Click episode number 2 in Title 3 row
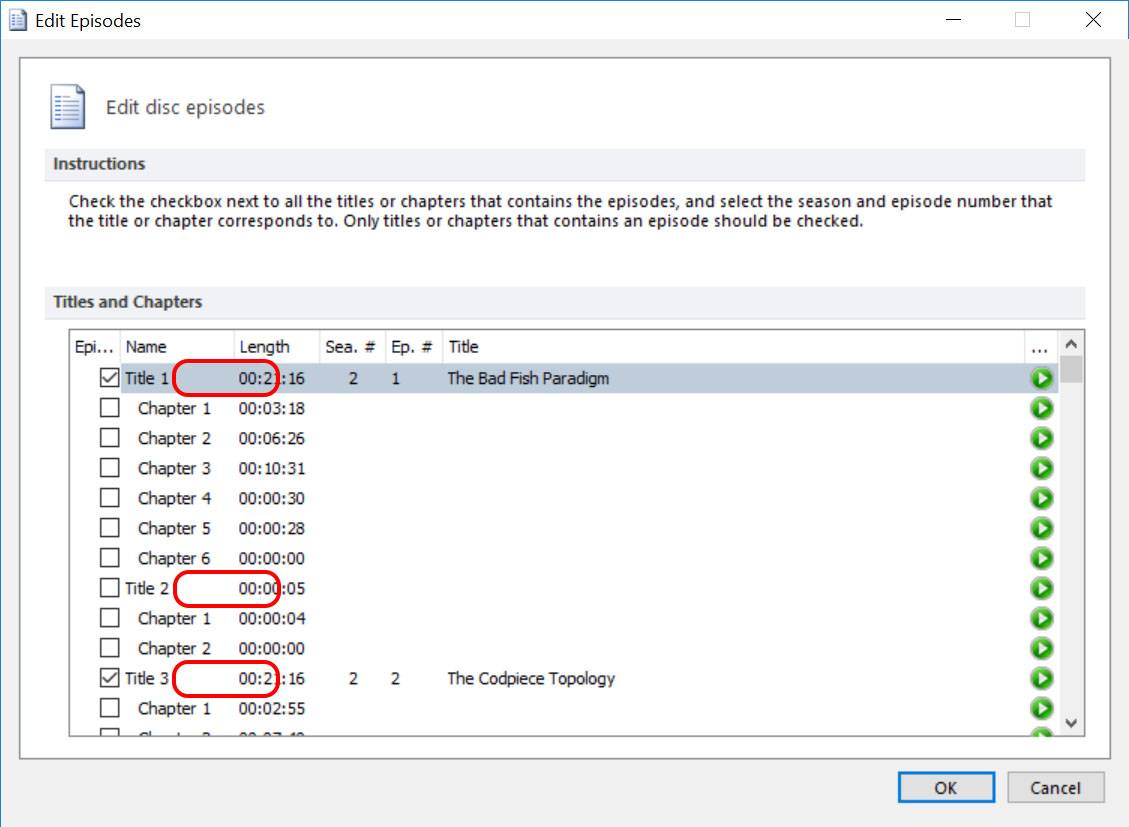 click(x=395, y=679)
